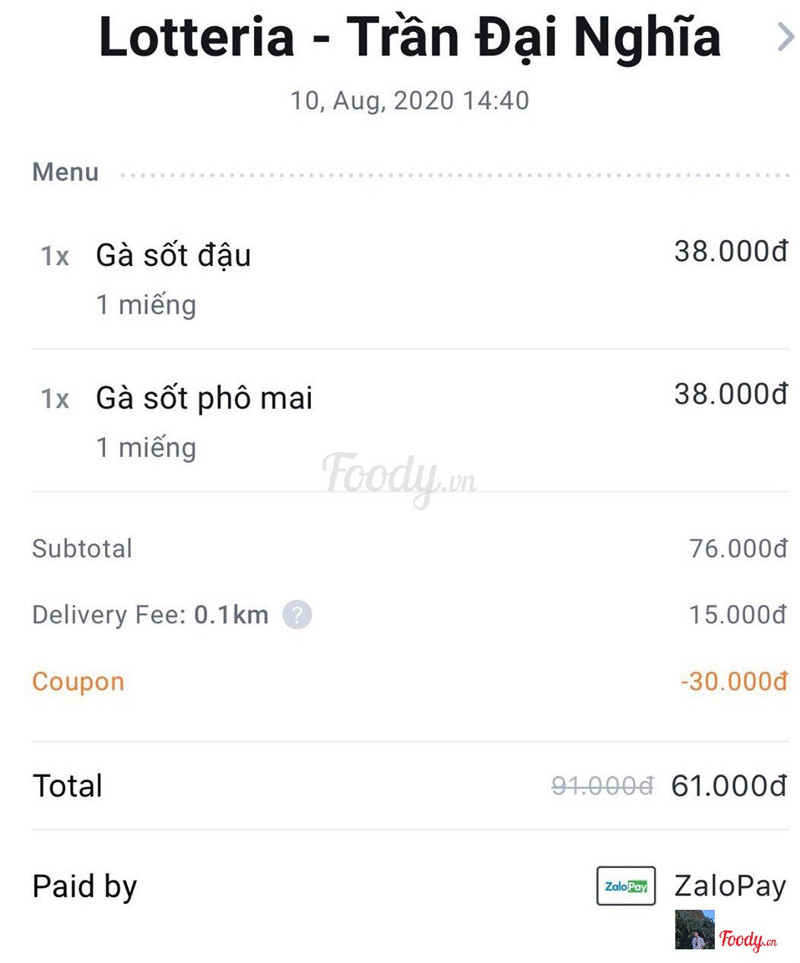Click the ZaloPay payment method text
Image resolution: width=800 pixels, height=963 pixels.
click(x=730, y=886)
